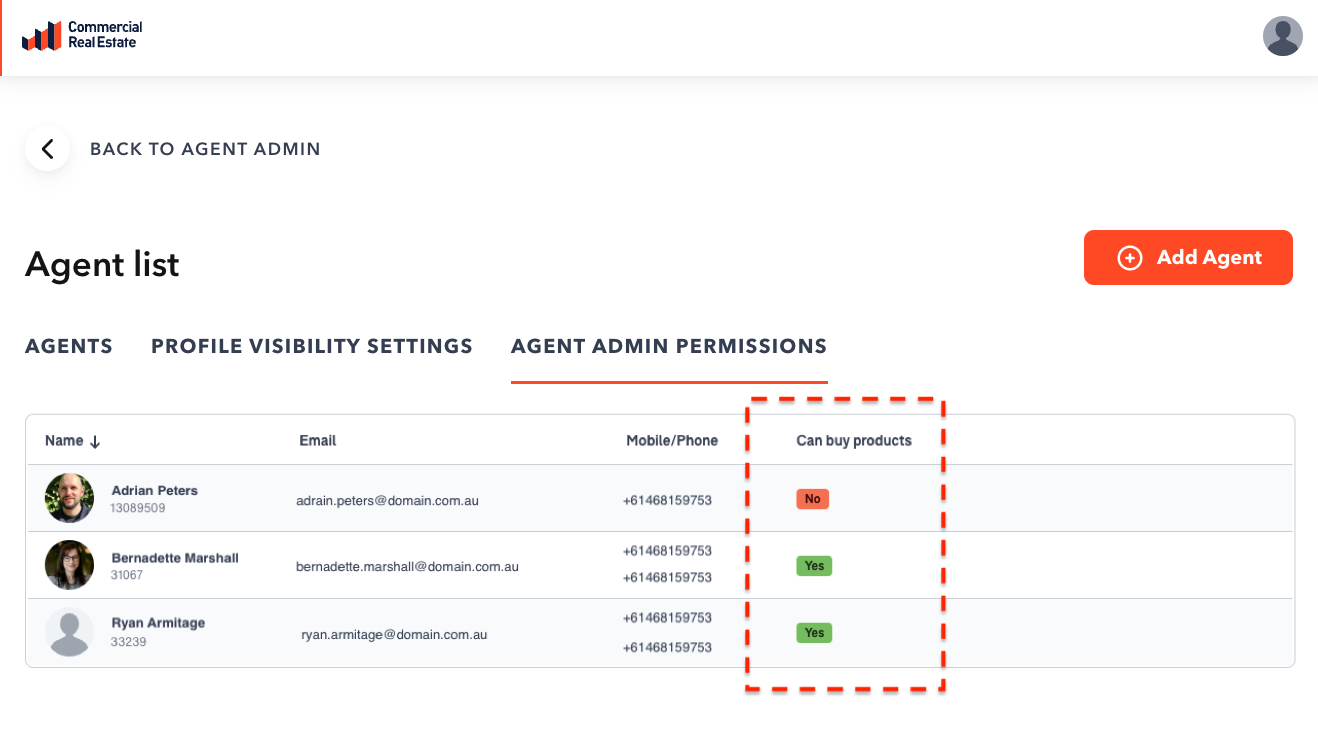
Task: Open the Profile Visibility Settings tab
Action: [x=312, y=346]
